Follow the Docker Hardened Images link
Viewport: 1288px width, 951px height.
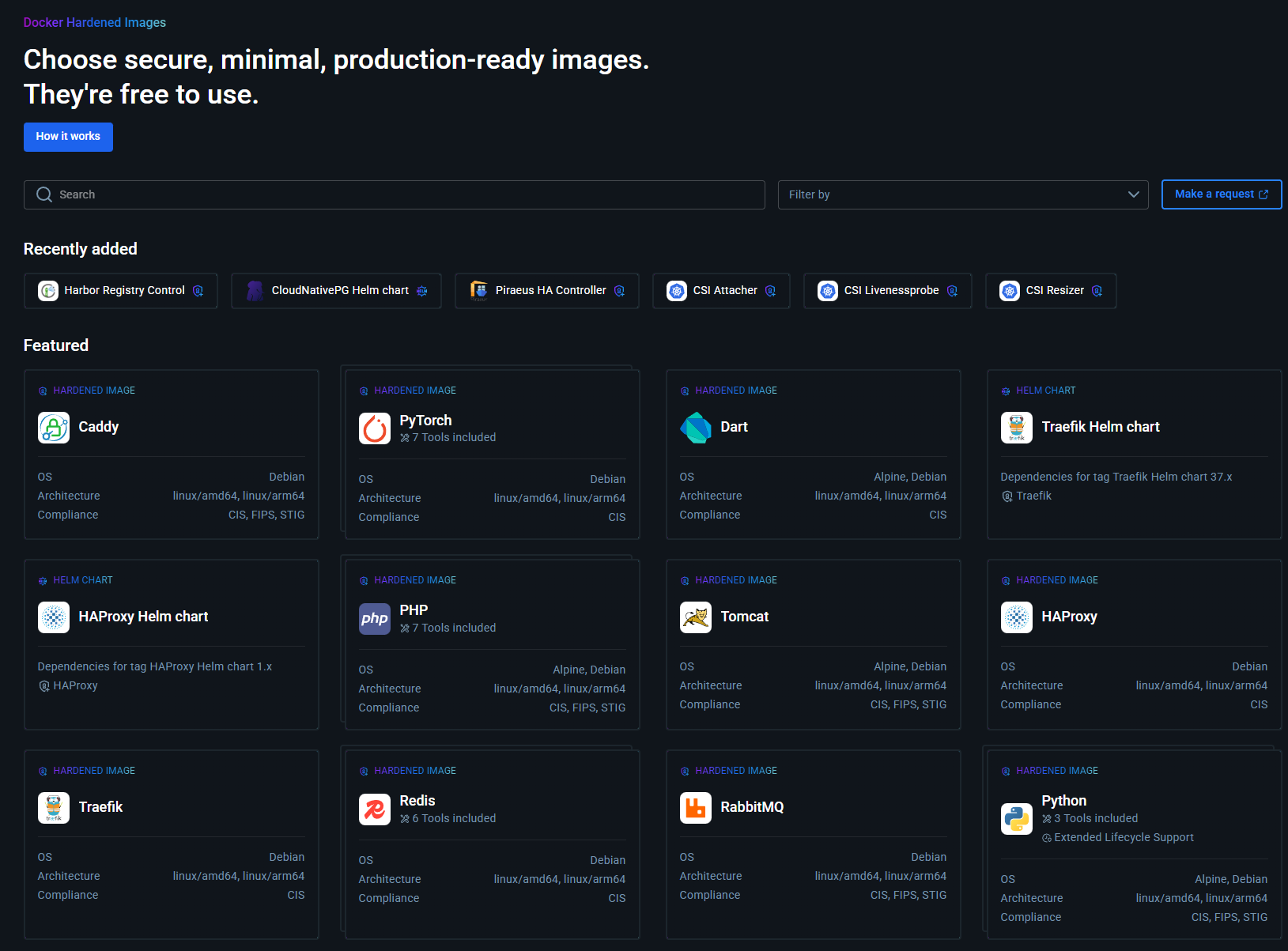(95, 22)
